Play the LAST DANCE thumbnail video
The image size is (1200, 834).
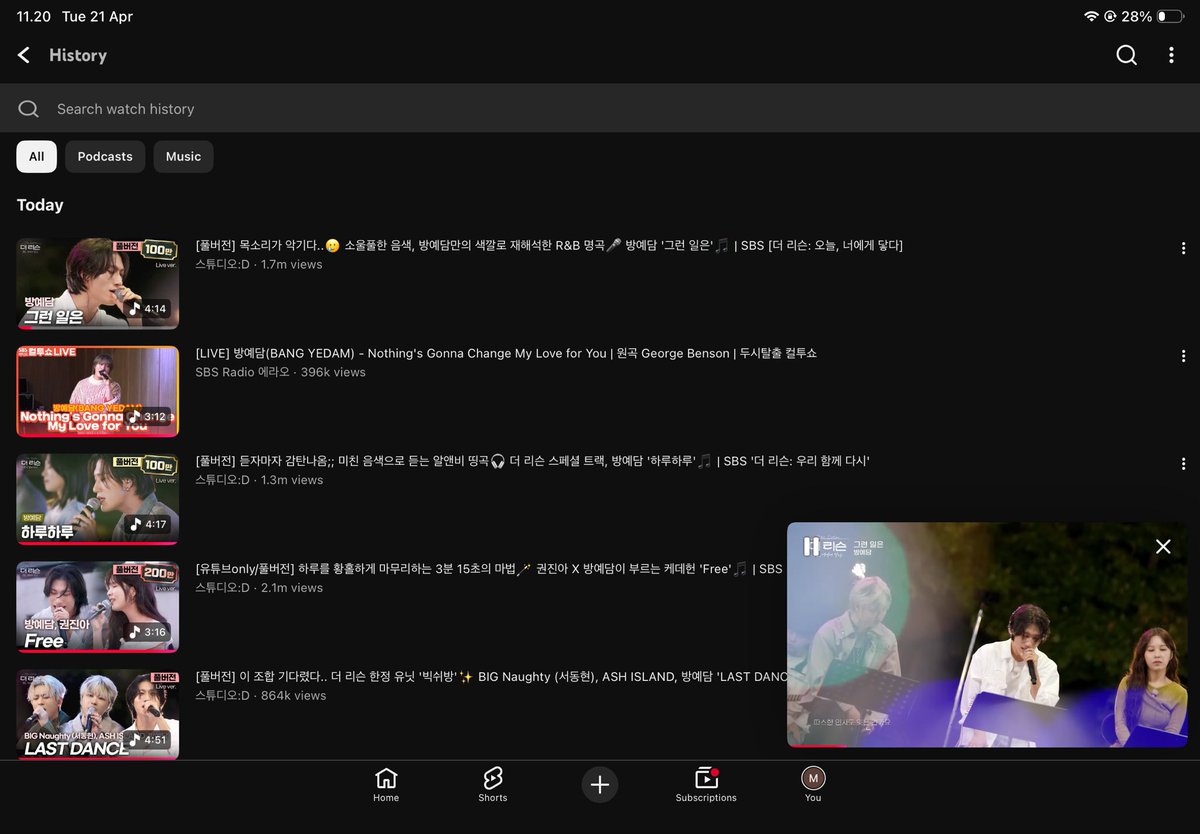pos(98,714)
